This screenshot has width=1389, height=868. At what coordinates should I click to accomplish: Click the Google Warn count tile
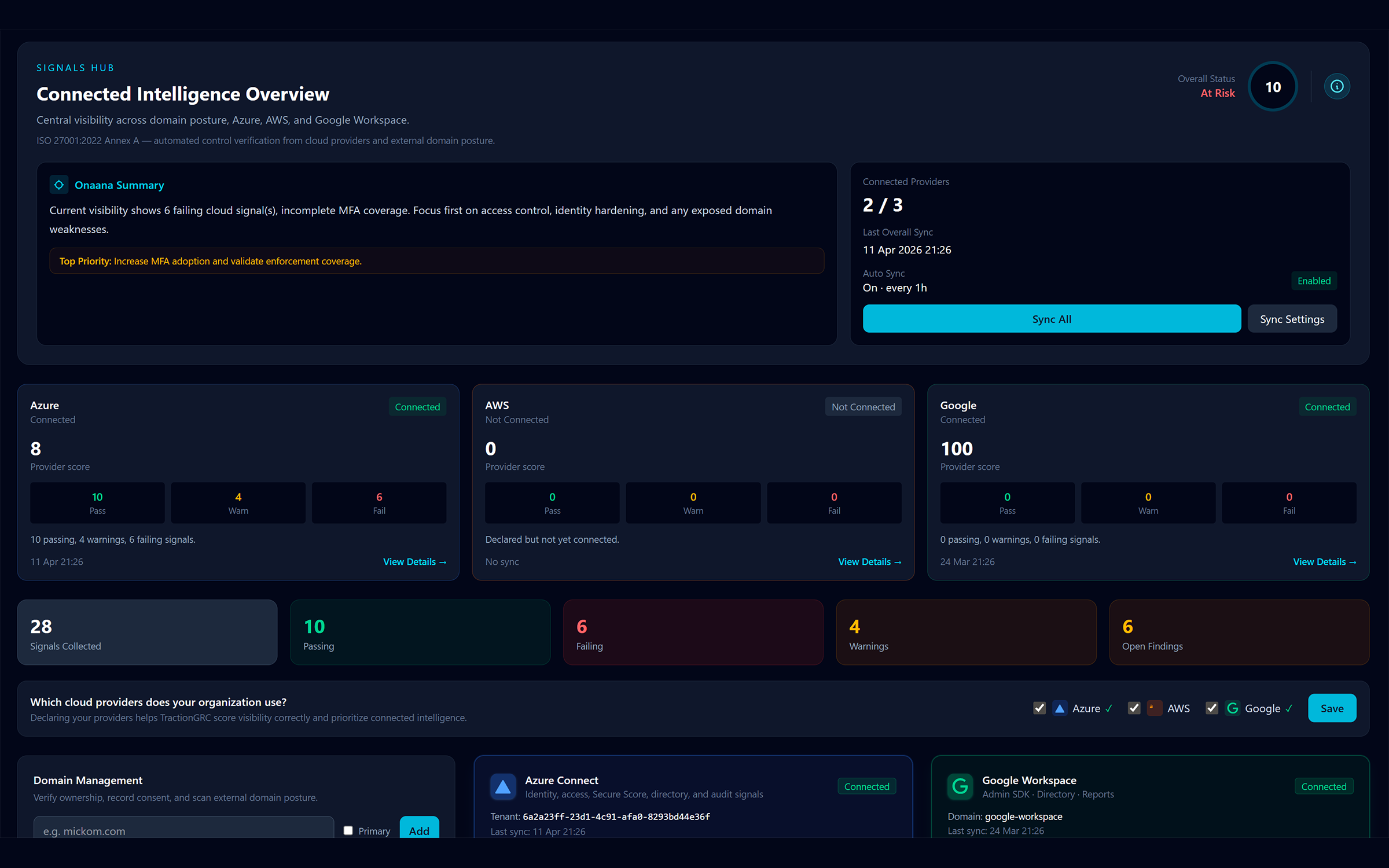(1148, 503)
